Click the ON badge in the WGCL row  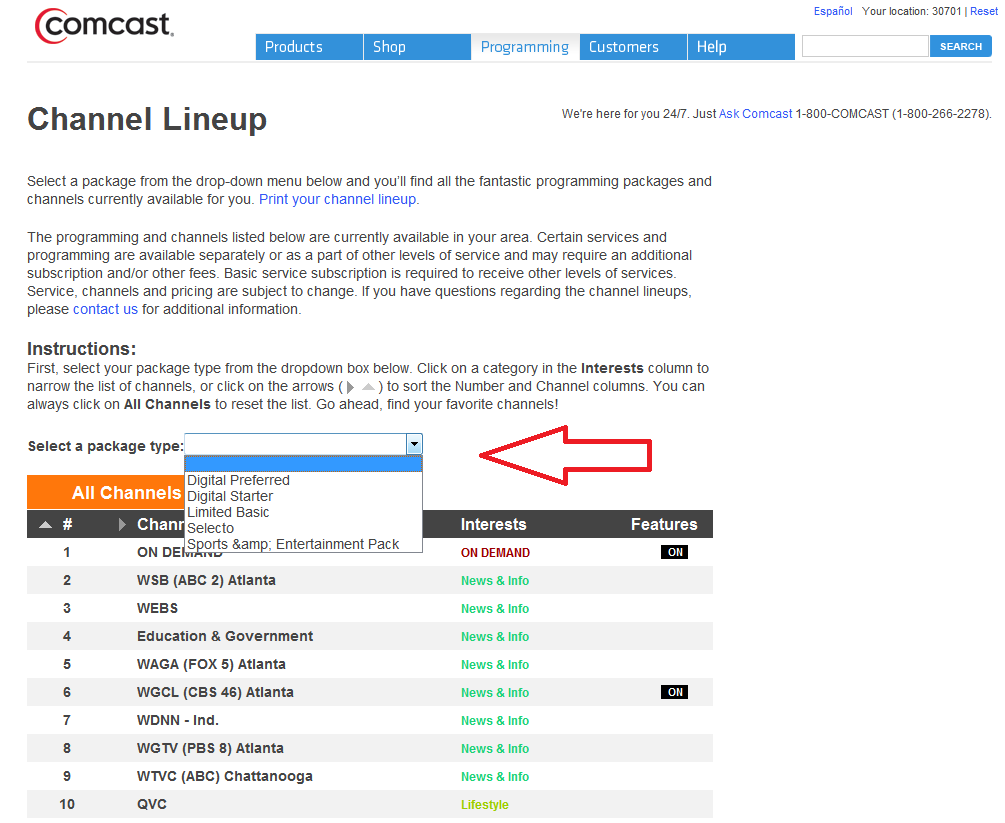pos(674,692)
